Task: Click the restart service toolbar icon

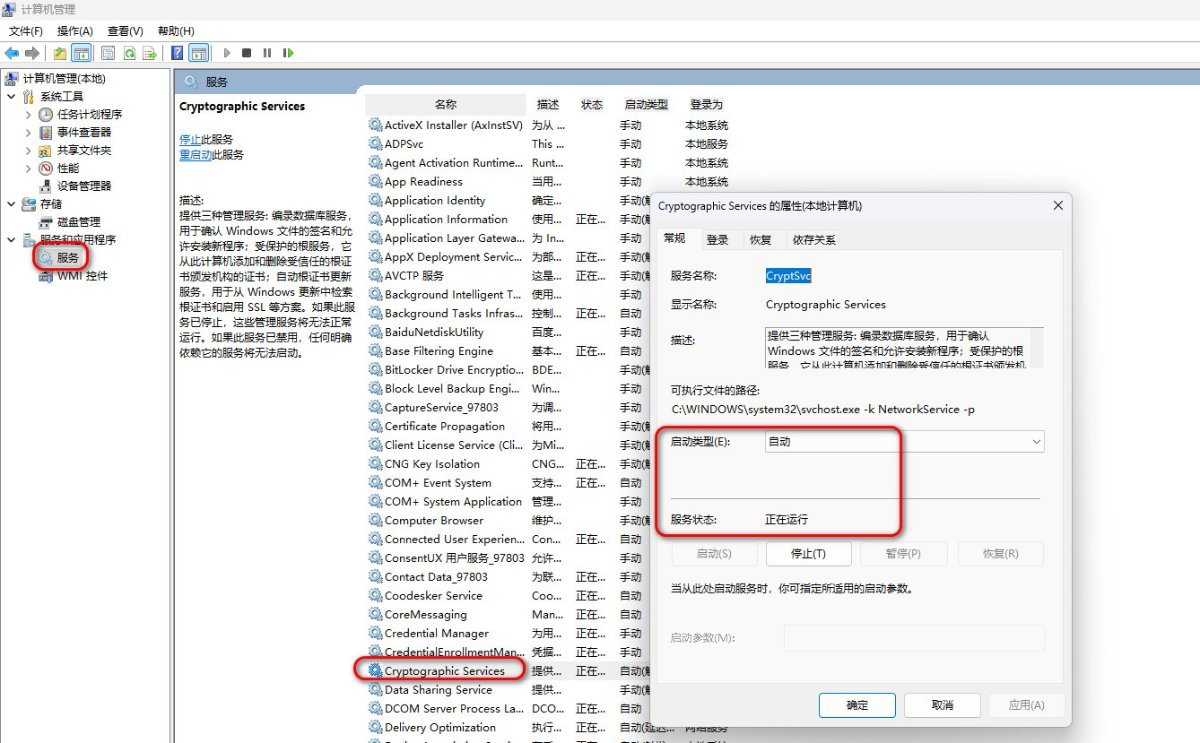Action: [x=288, y=53]
